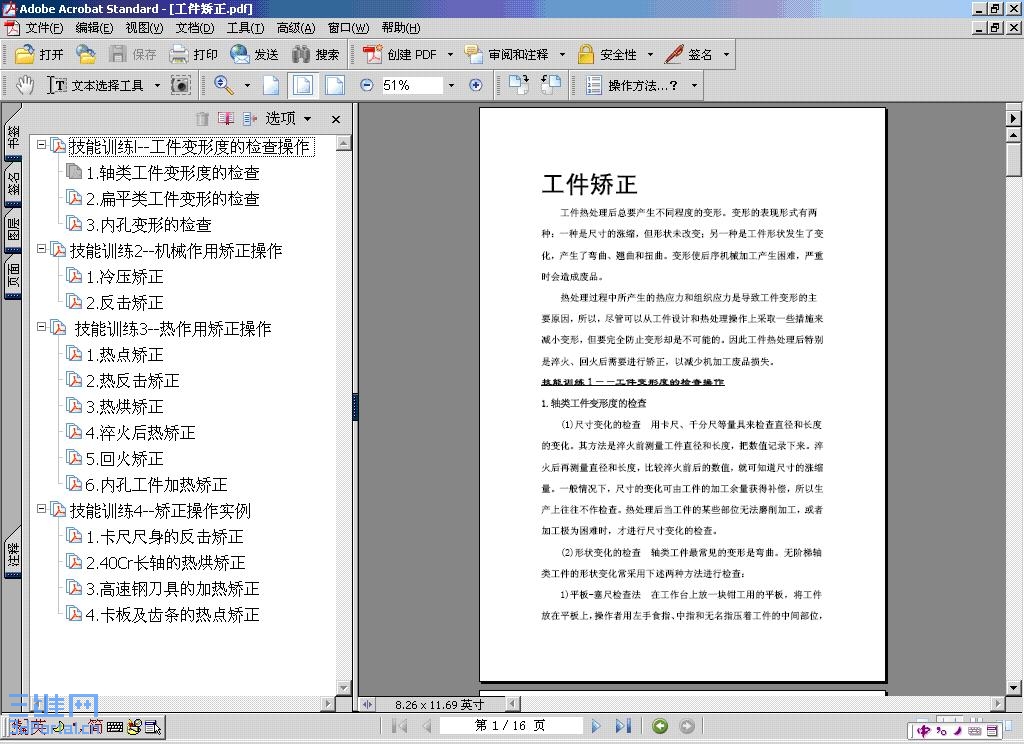Image resolution: width=1024 pixels, height=744 pixels.
Task: Select bookmark 4.淬火后热矫正
Action: point(140,432)
